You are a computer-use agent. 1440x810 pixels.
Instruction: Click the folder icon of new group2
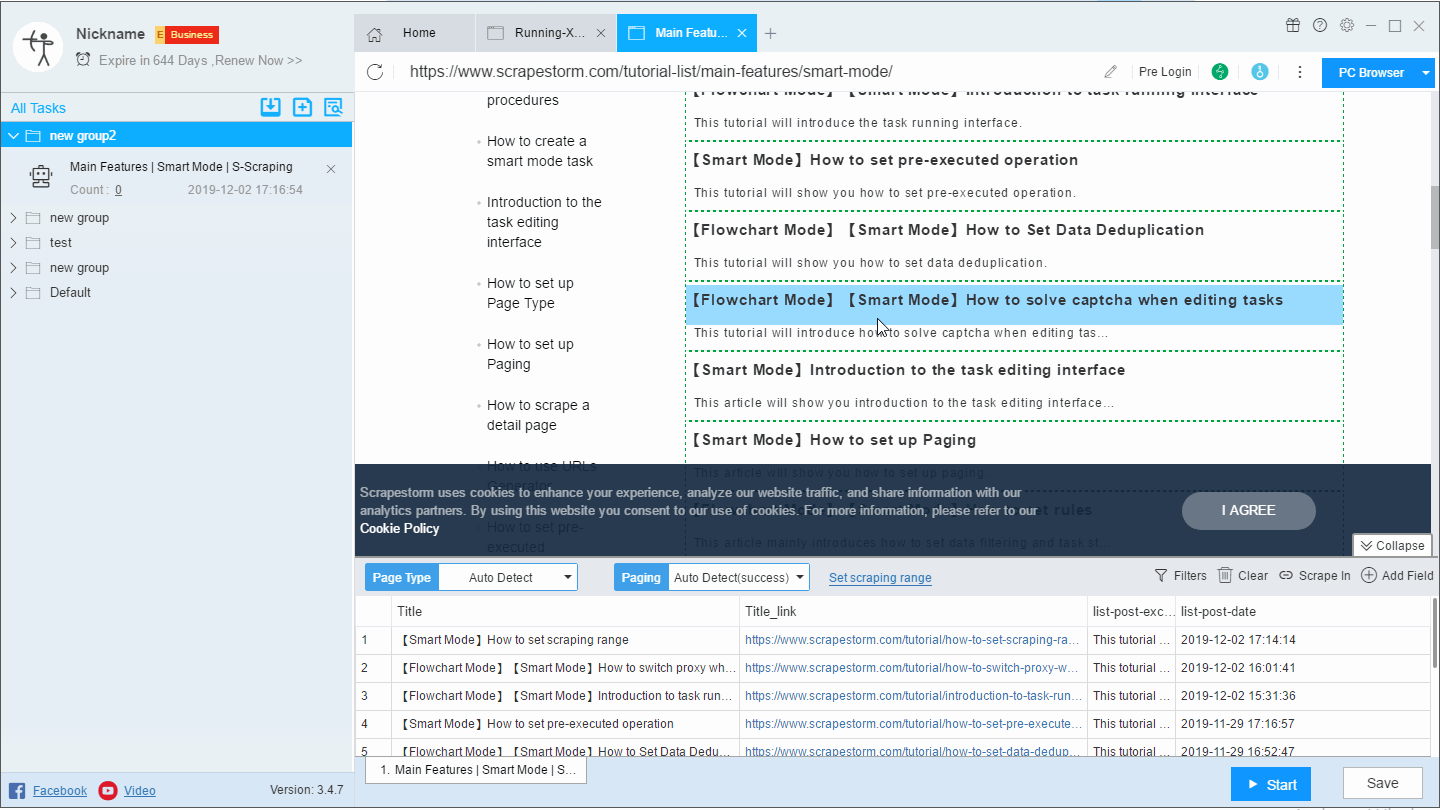point(33,136)
